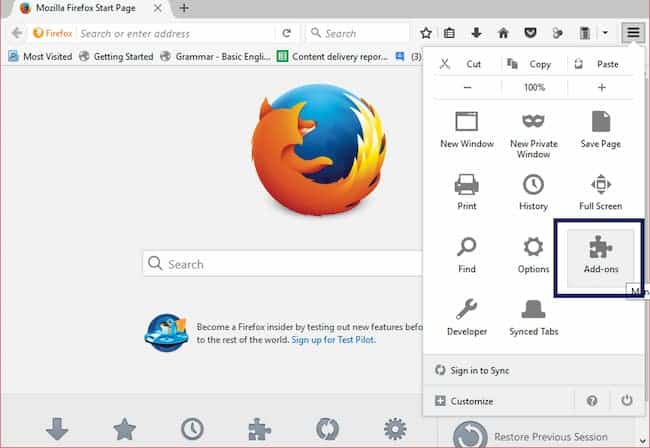Image resolution: width=650 pixels, height=448 pixels.
Task: Open the hamburger menu button
Action: pyautogui.click(x=633, y=32)
